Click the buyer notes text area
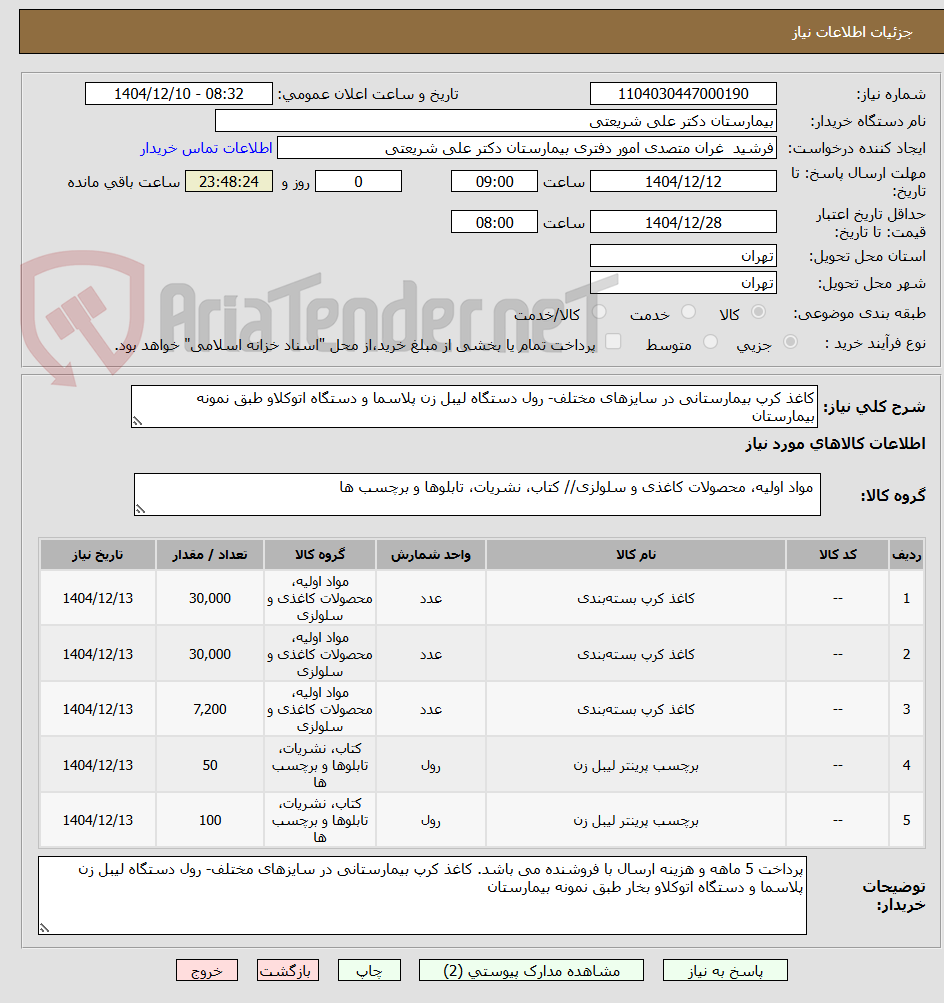 pyautogui.click(x=422, y=896)
